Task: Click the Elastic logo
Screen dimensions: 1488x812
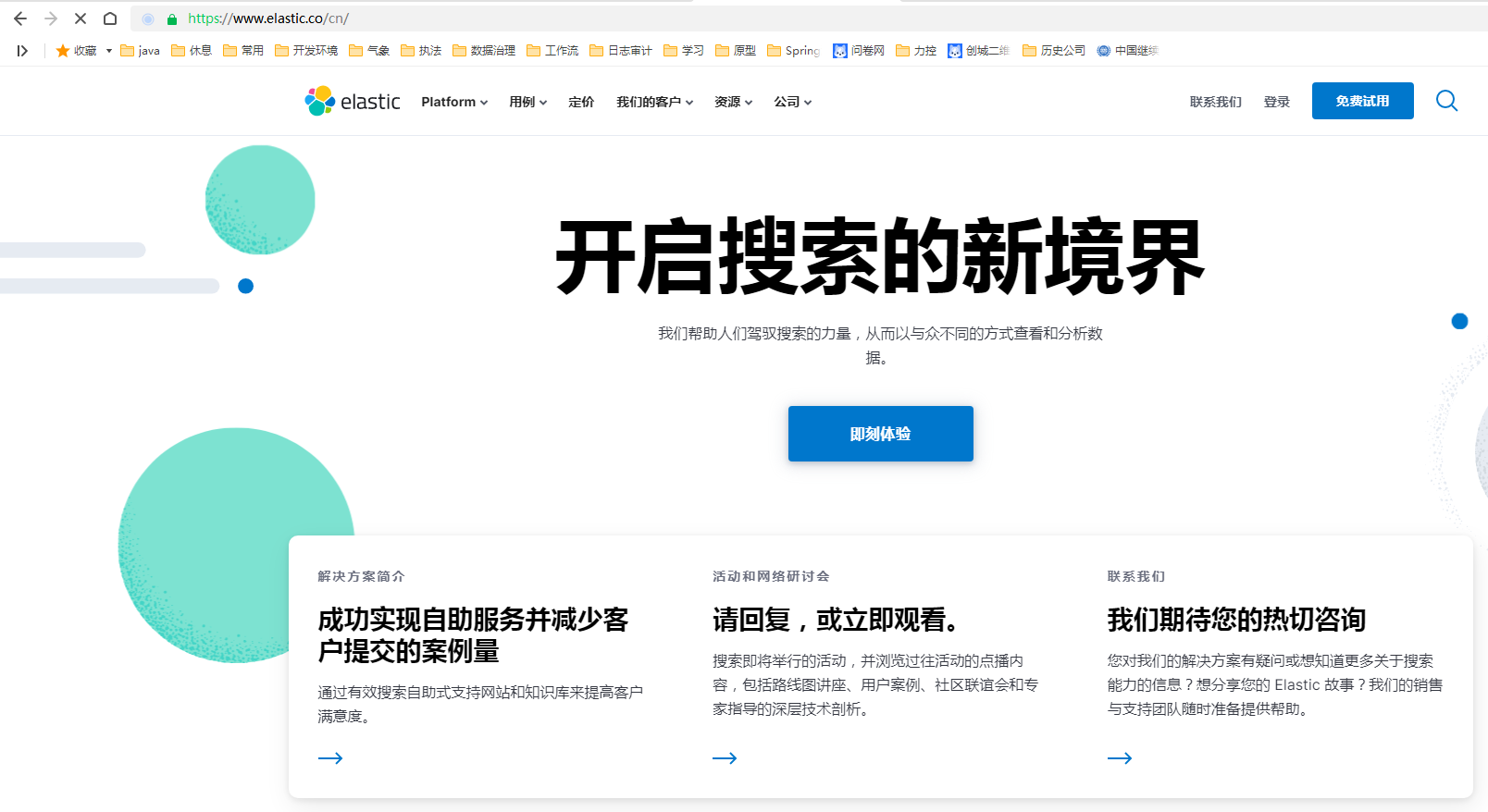Action: [x=353, y=101]
